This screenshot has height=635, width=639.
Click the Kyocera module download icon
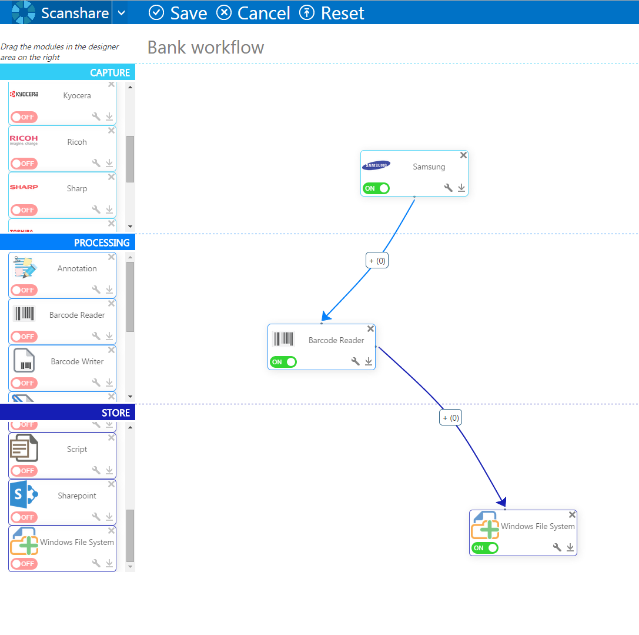pos(109,117)
